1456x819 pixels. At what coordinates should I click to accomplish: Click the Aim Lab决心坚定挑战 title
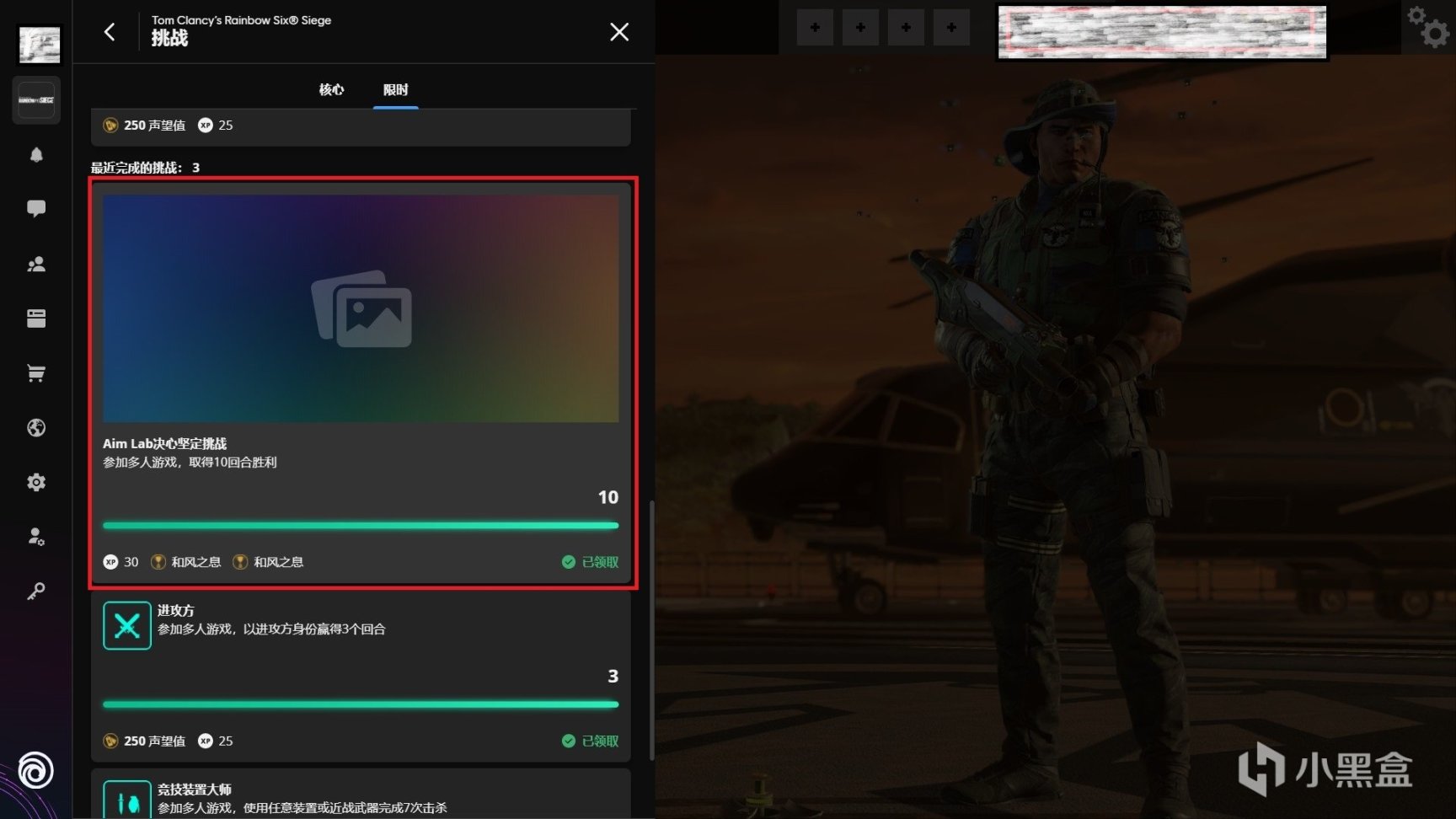coord(165,443)
